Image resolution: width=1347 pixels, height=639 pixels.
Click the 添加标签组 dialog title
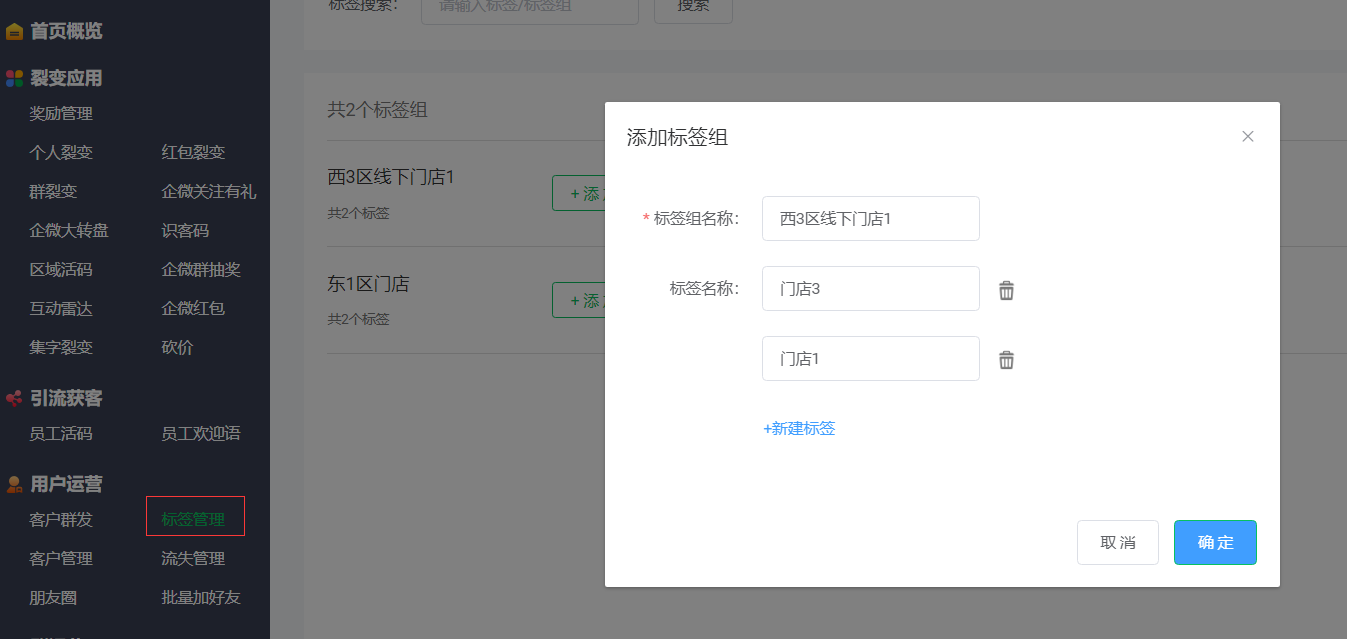coord(677,137)
